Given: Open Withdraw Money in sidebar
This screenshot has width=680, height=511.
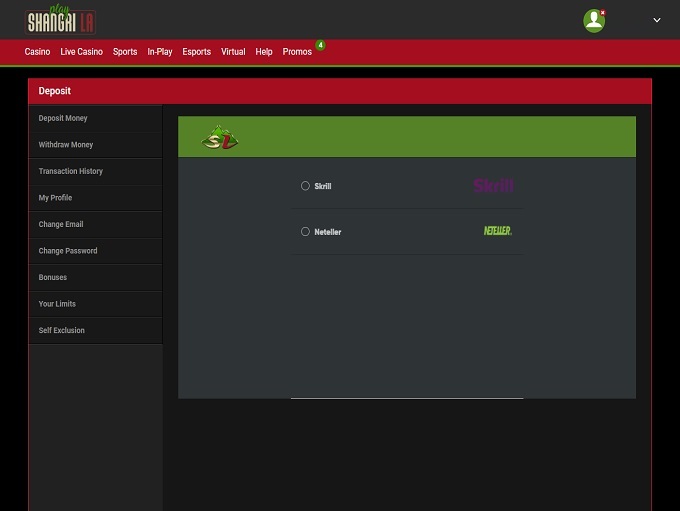Looking at the screenshot, I should (66, 145).
